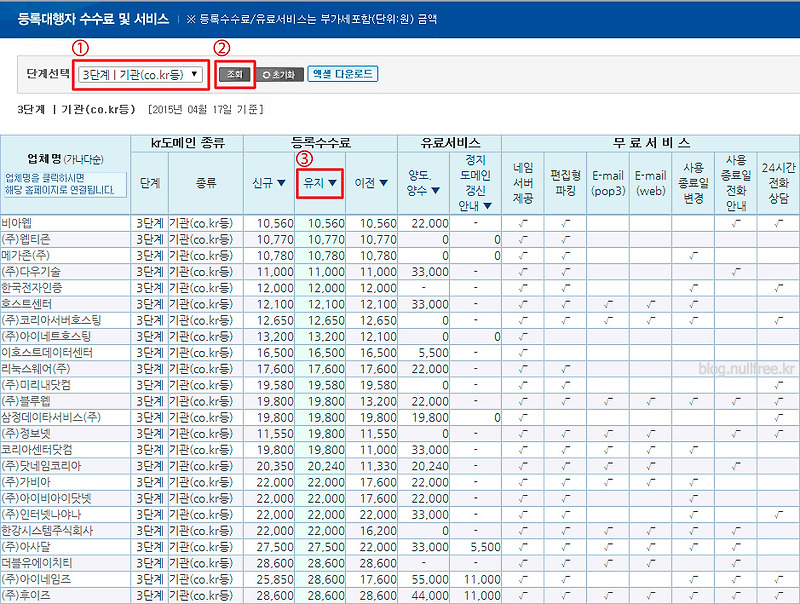Click the E-mail (web) column header
800x604 pixels.
click(x=651, y=183)
